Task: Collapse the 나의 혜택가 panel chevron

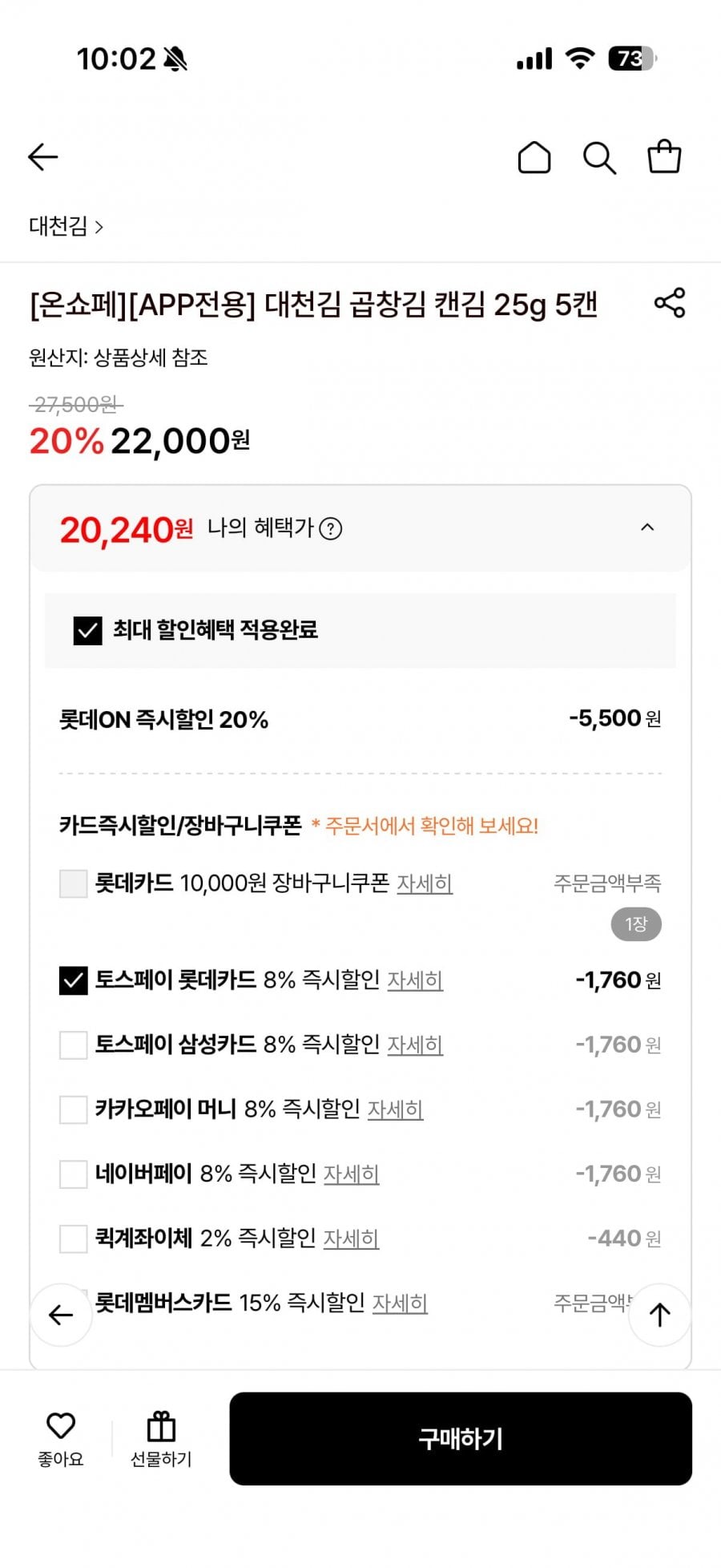Action: (647, 527)
